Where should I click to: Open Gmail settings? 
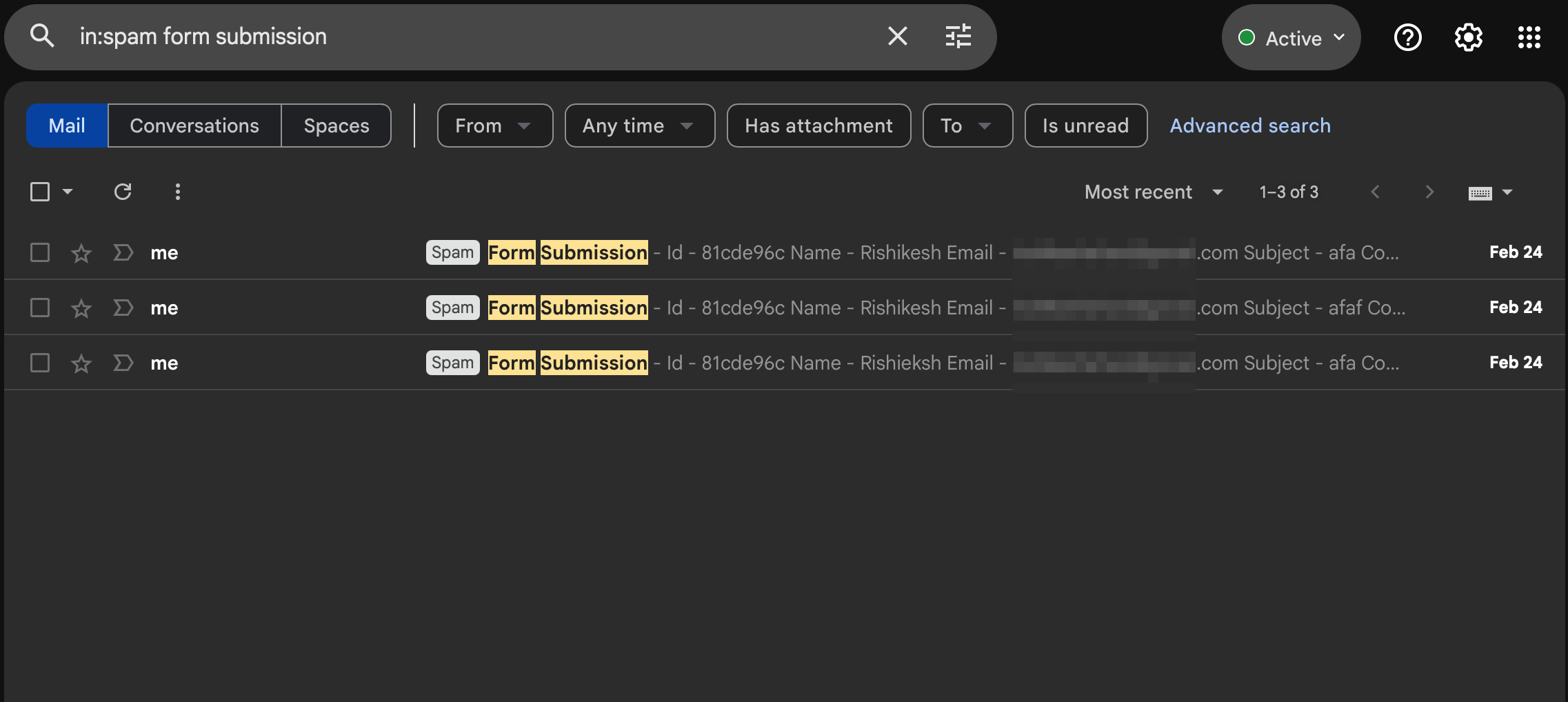1468,37
